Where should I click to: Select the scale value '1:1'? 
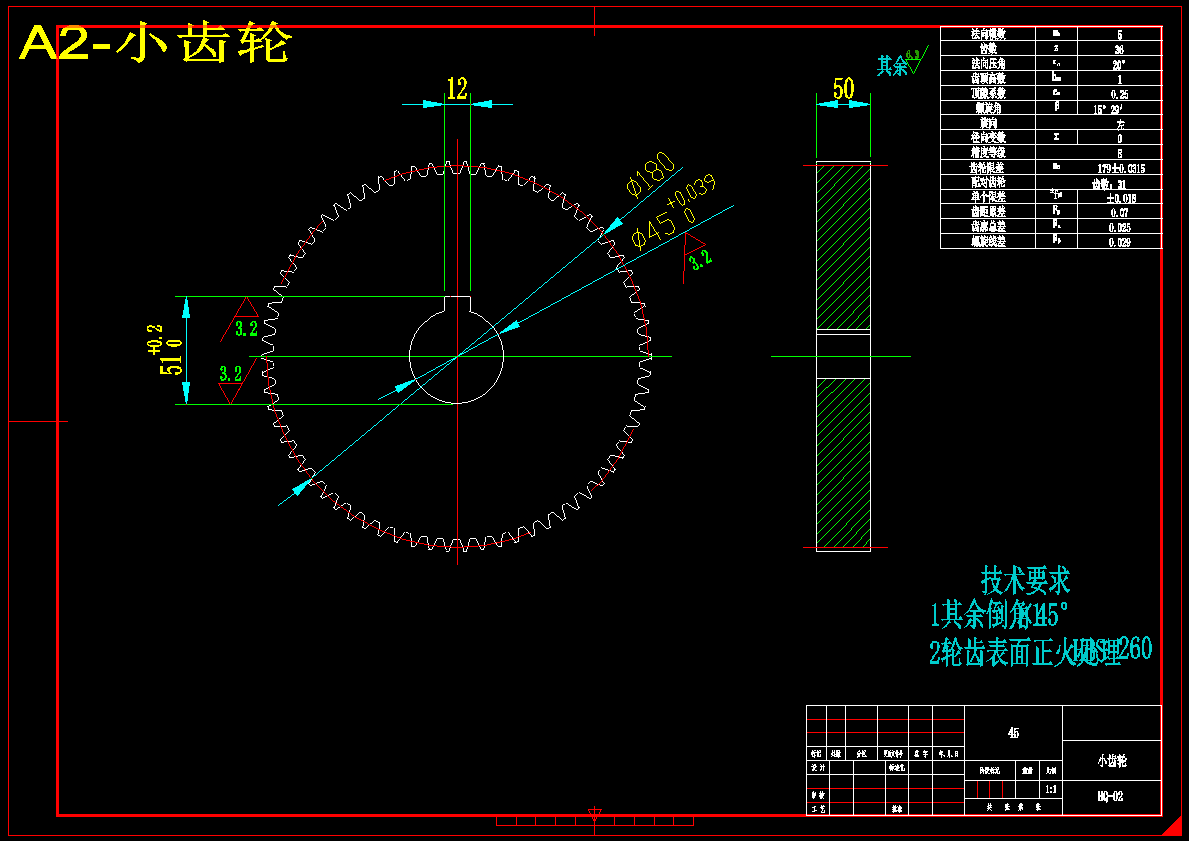pos(1051,789)
